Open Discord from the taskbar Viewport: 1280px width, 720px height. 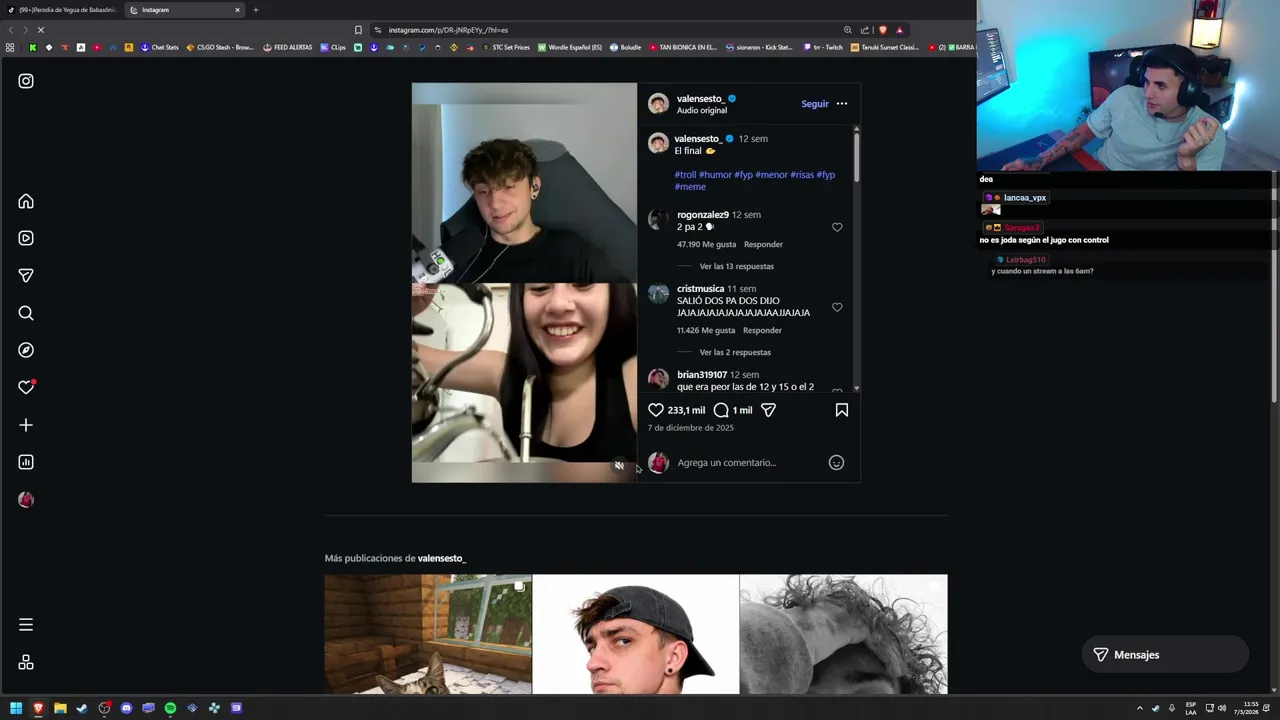126,708
